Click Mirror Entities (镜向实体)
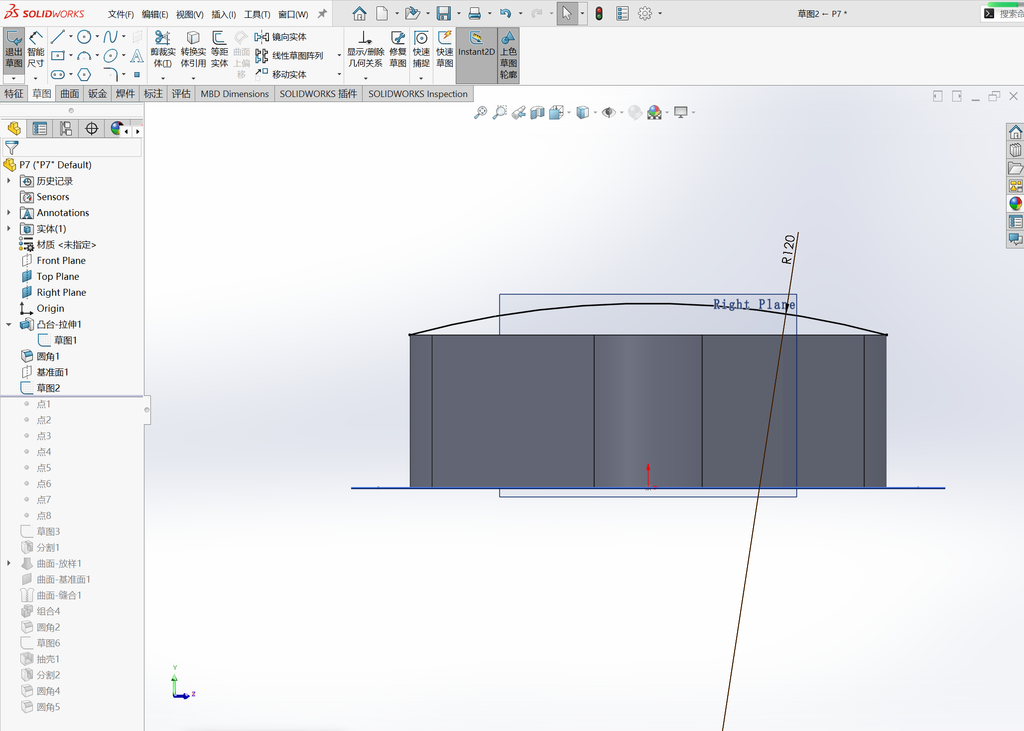 [281, 37]
